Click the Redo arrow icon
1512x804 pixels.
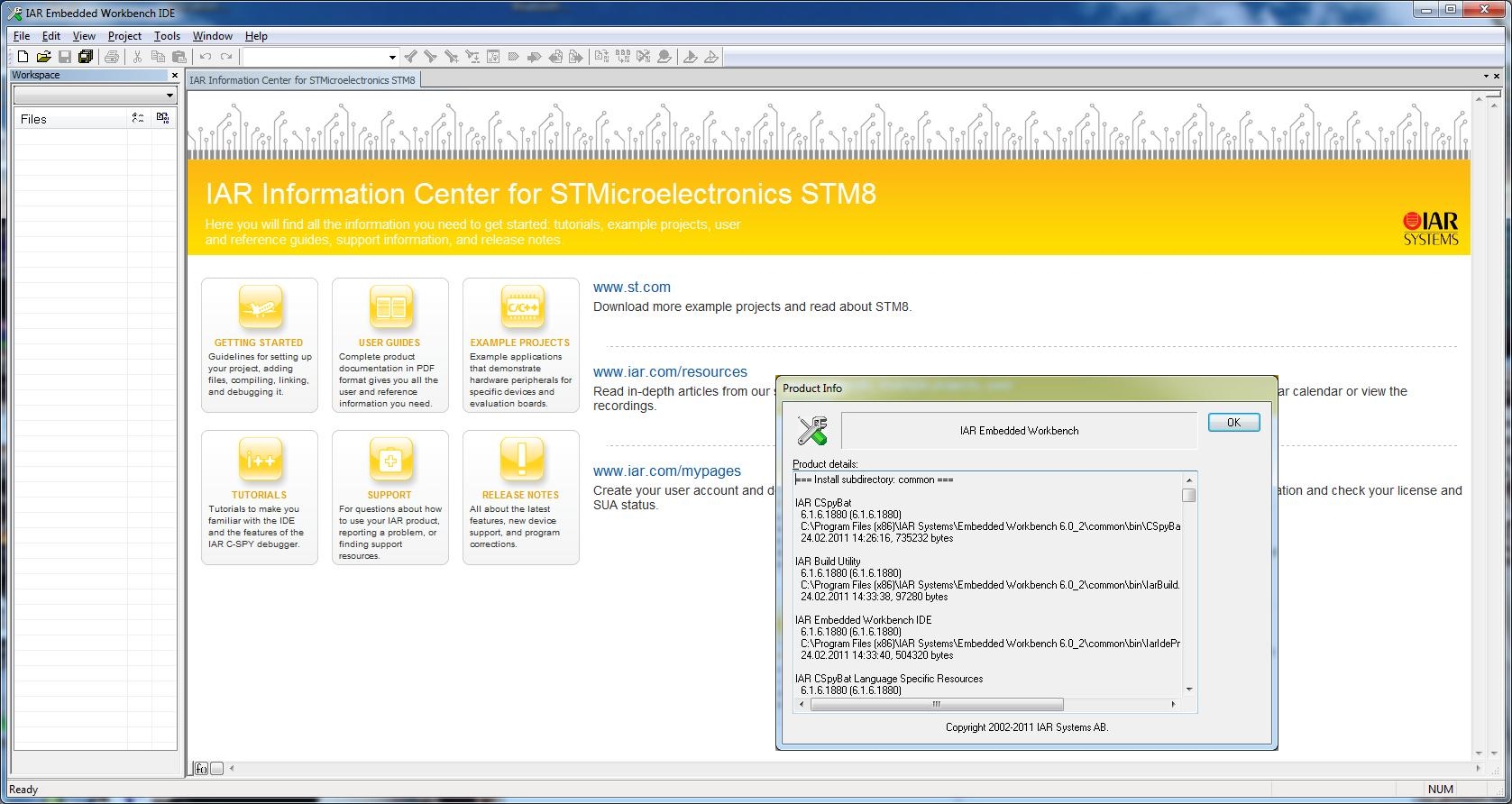(226, 57)
